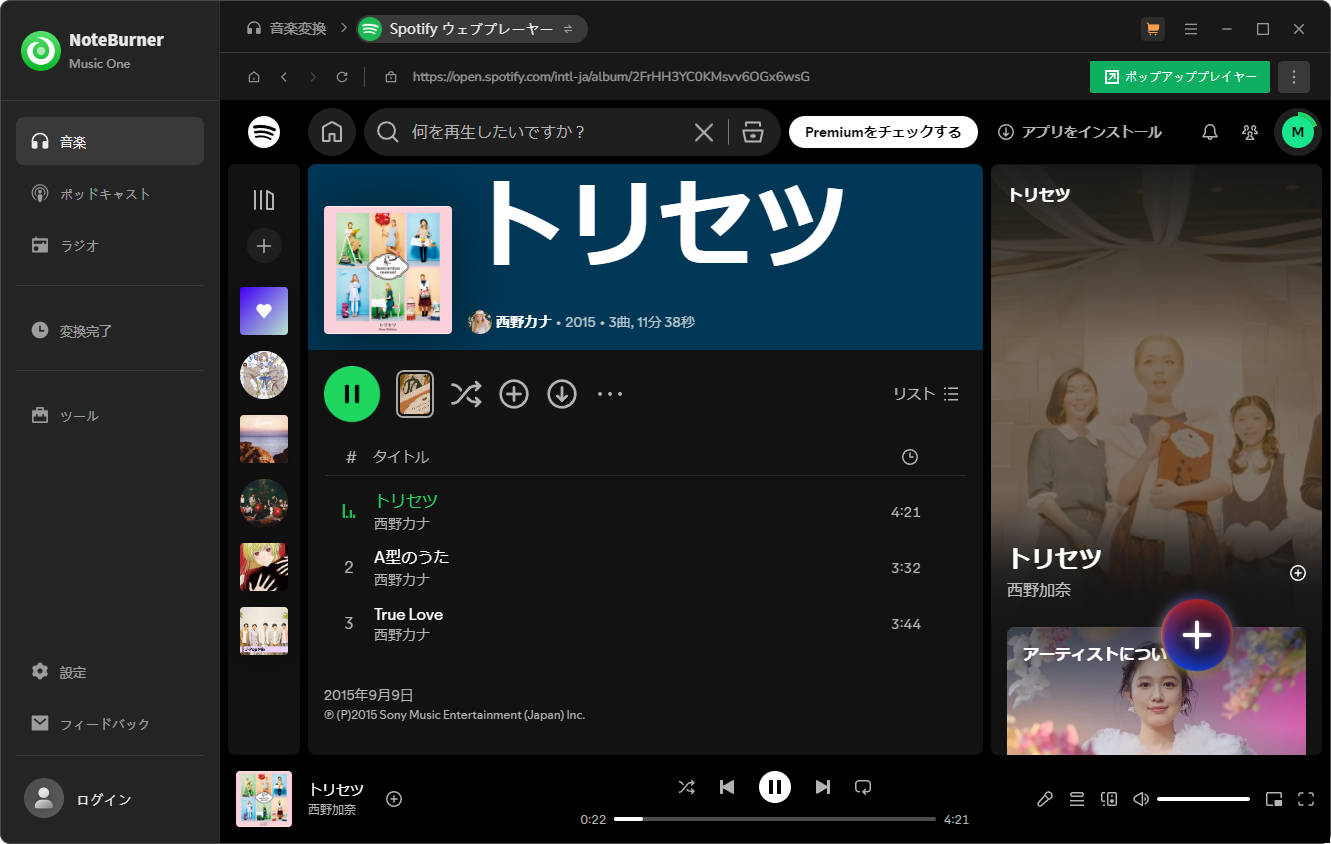
Task: Open the play queue icon
Action: click(x=1077, y=799)
